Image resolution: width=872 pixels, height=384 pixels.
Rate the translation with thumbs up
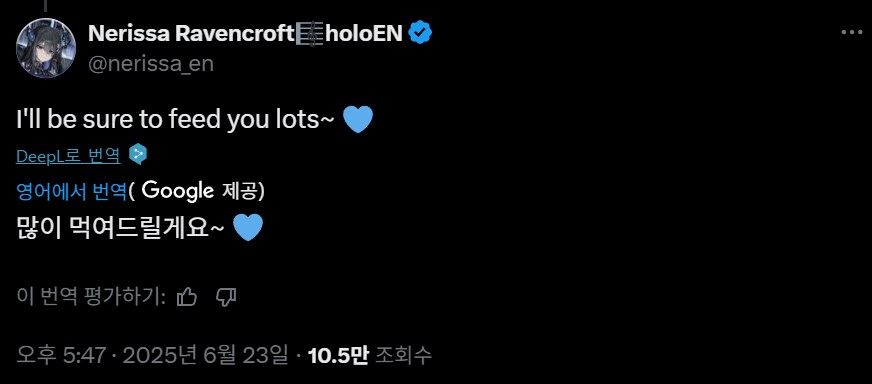coord(187,297)
